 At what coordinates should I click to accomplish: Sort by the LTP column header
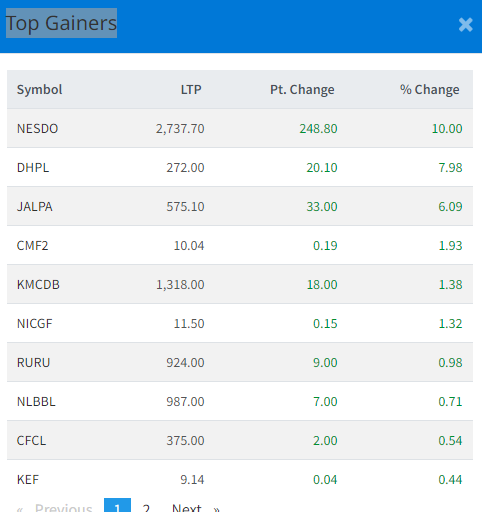191,90
